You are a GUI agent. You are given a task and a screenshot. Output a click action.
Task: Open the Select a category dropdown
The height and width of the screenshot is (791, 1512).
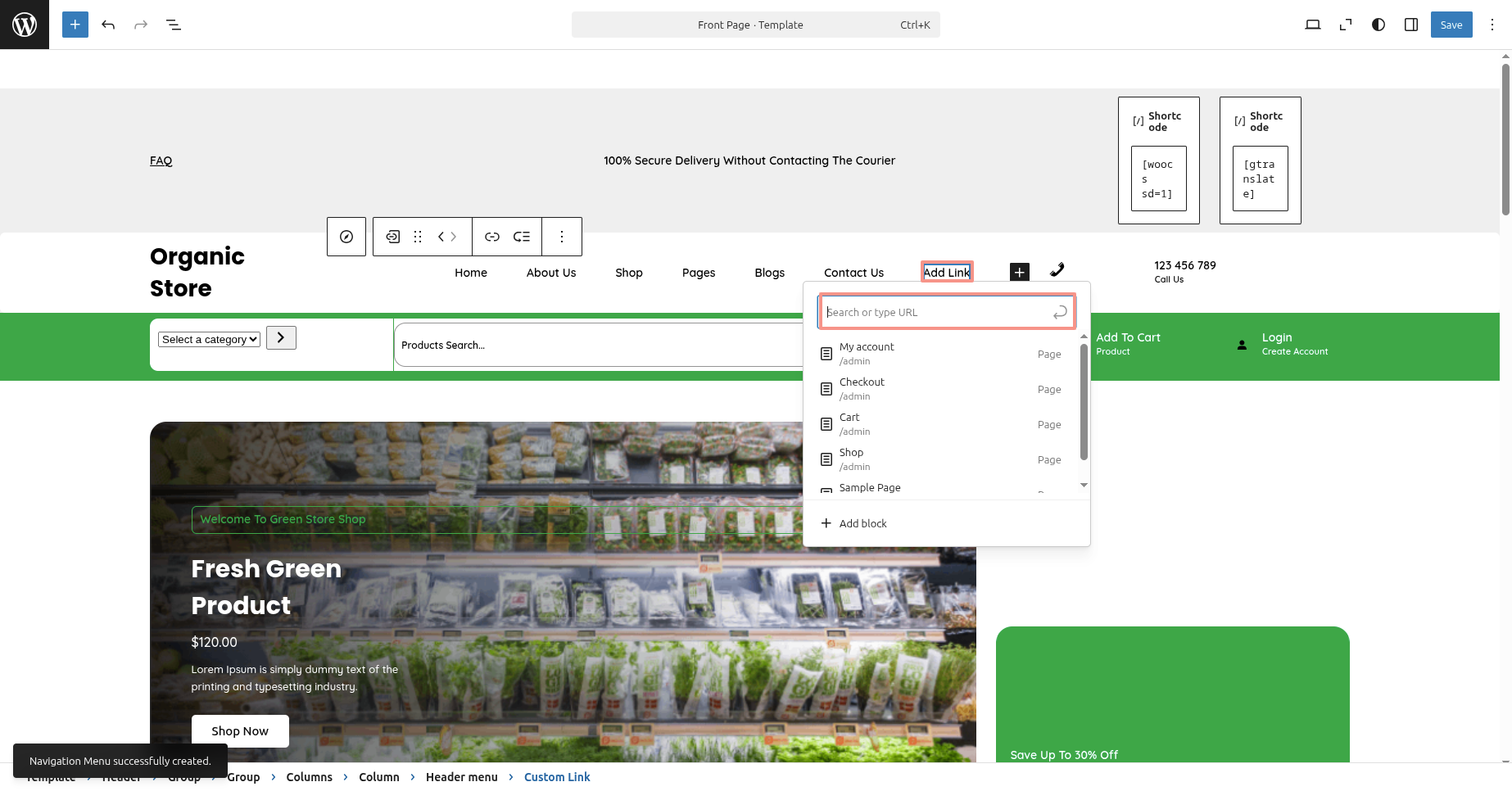pos(209,339)
